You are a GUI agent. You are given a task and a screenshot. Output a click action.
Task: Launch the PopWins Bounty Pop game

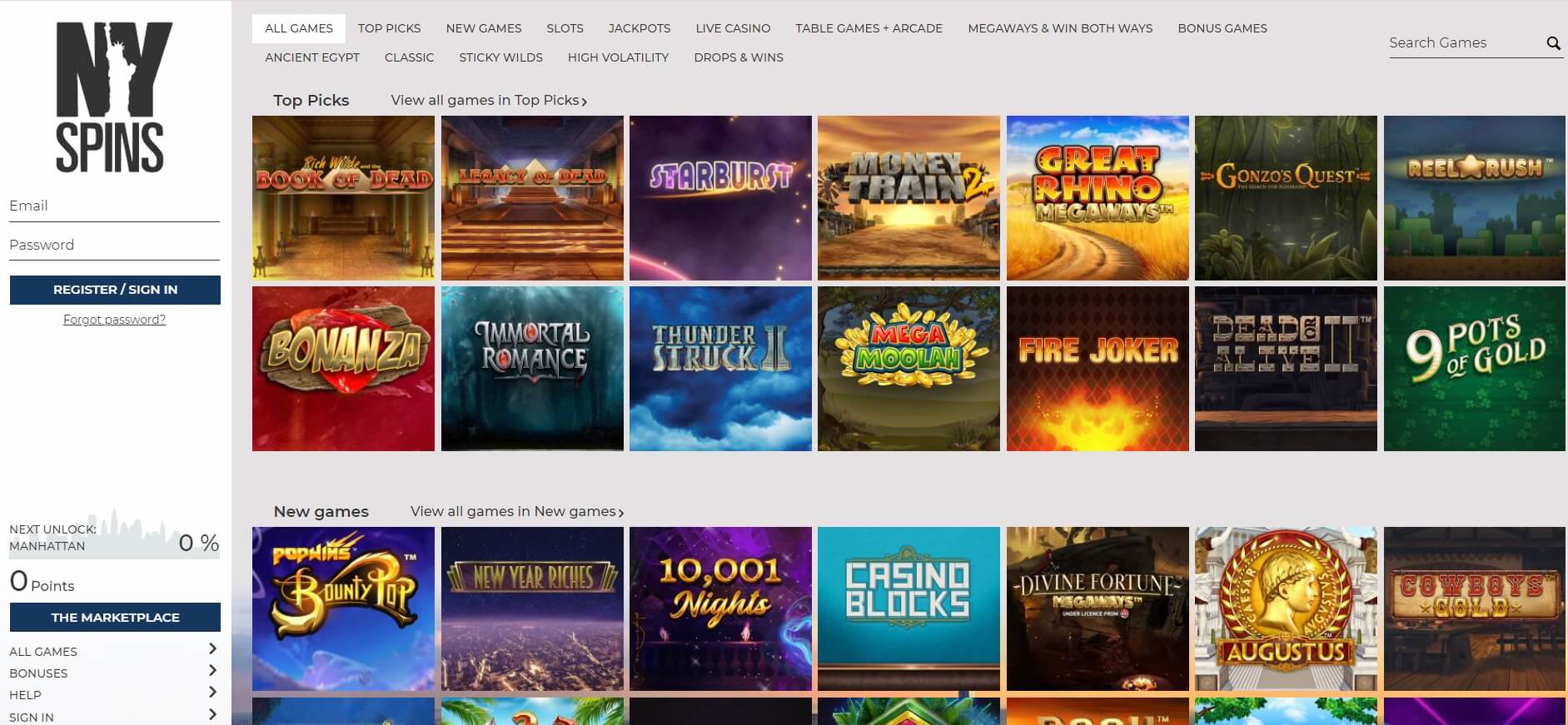pyautogui.click(x=343, y=608)
